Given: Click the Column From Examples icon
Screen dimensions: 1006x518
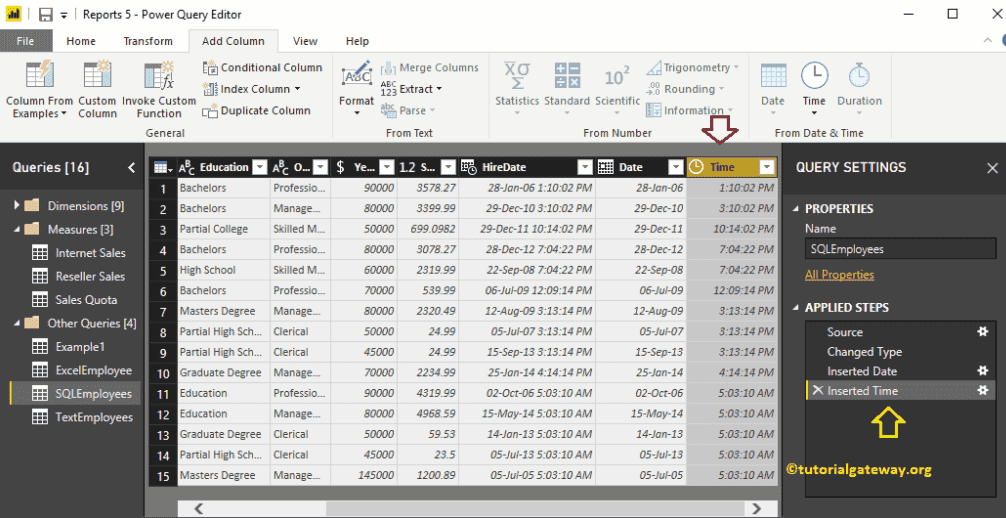Looking at the screenshot, I should point(39,76).
